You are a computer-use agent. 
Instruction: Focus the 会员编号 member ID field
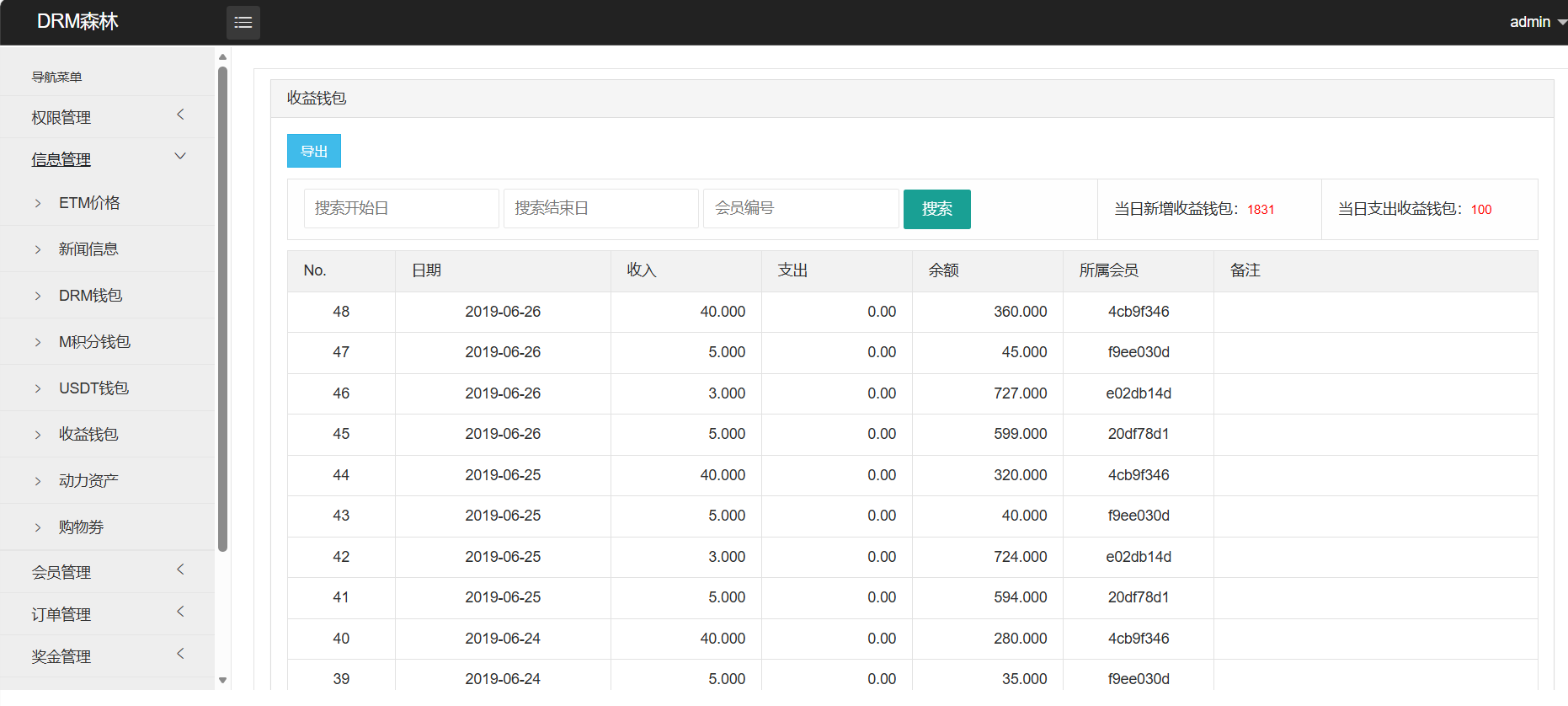click(800, 208)
